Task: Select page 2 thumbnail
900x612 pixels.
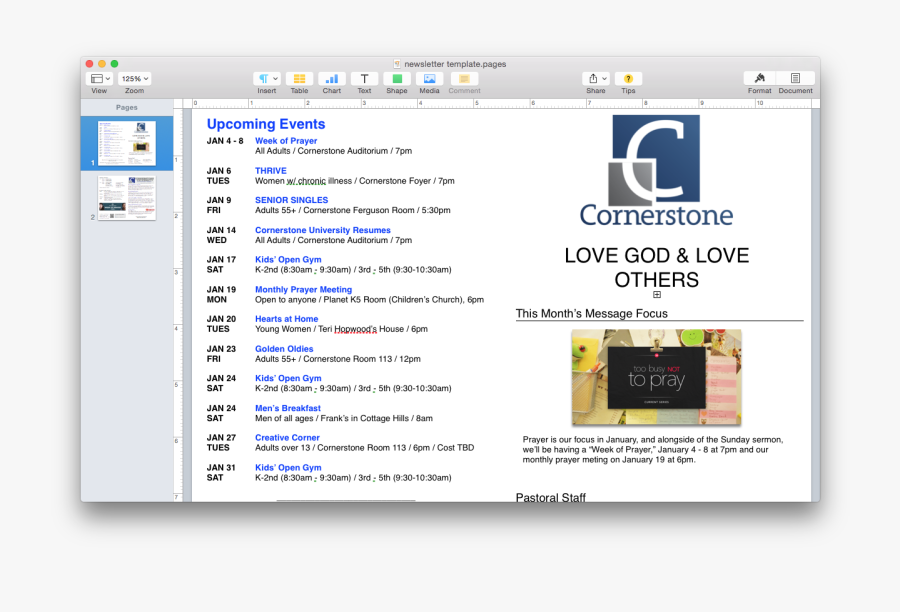Action: click(127, 197)
